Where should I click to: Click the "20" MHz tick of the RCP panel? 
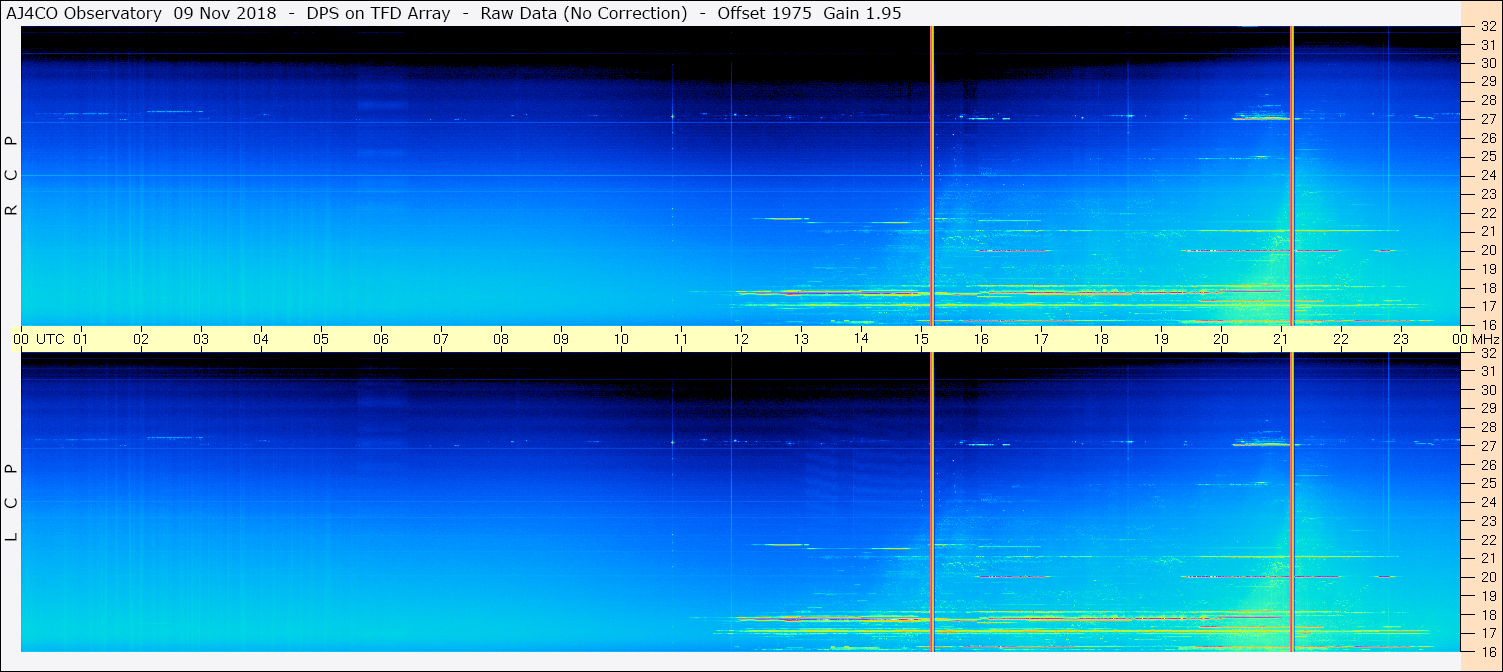point(1489,250)
